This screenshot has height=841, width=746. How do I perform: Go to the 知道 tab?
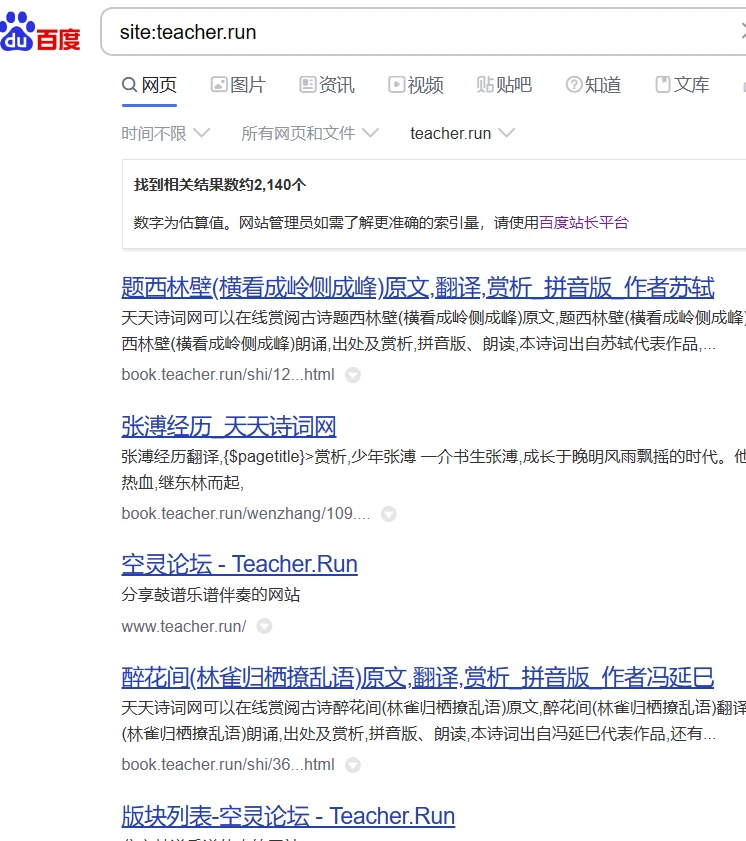pyautogui.click(x=593, y=85)
